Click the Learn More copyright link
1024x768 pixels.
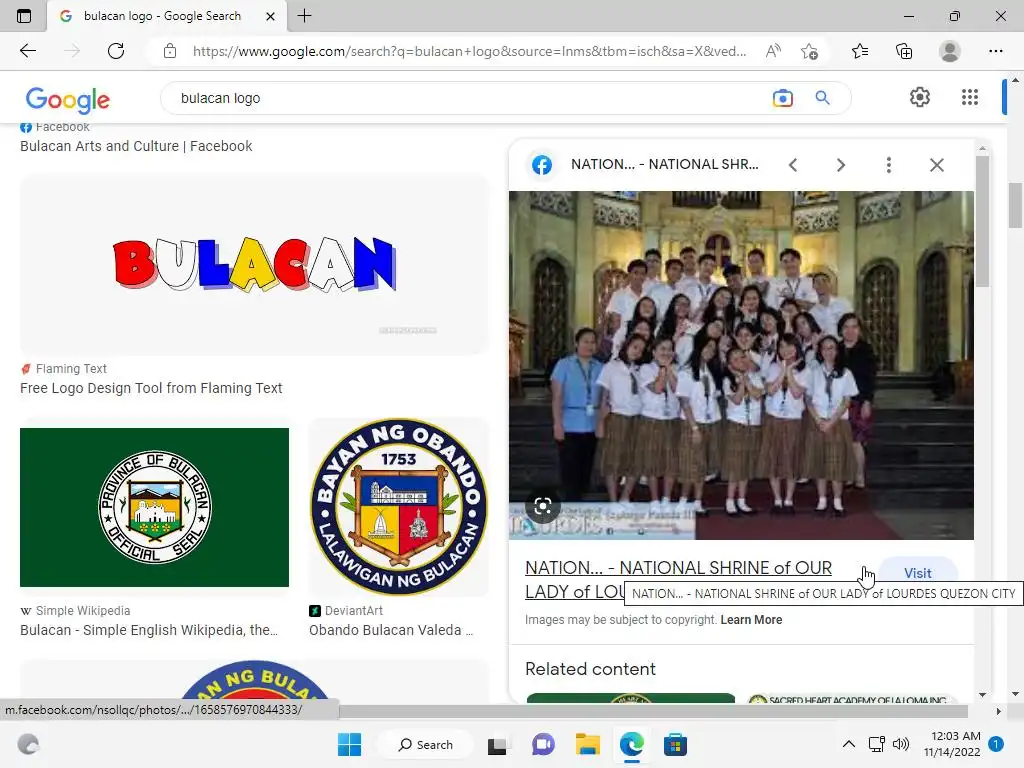[x=751, y=620]
